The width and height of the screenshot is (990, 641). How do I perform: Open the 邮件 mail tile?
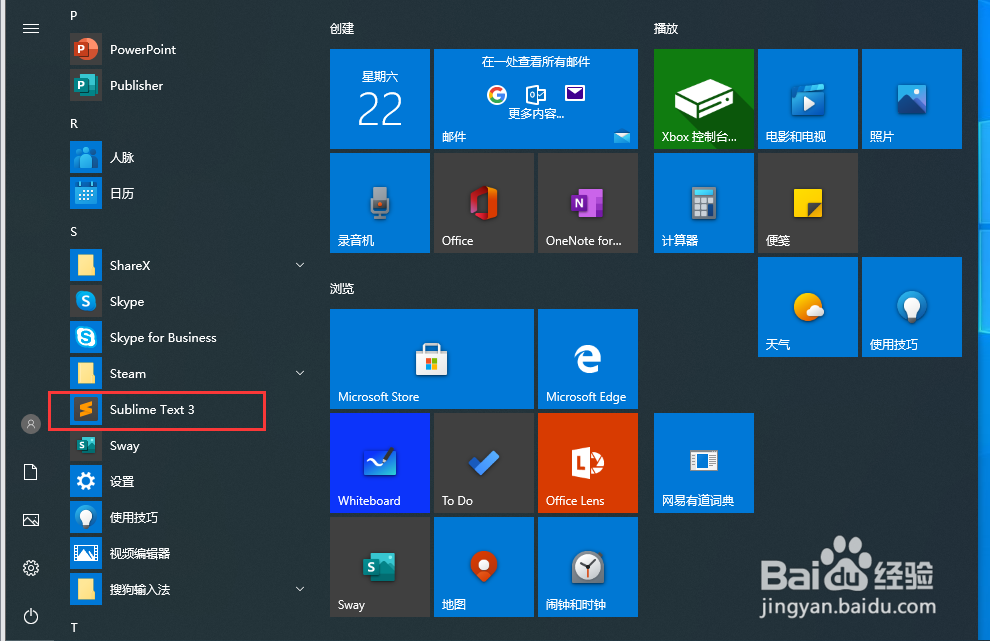[536, 99]
